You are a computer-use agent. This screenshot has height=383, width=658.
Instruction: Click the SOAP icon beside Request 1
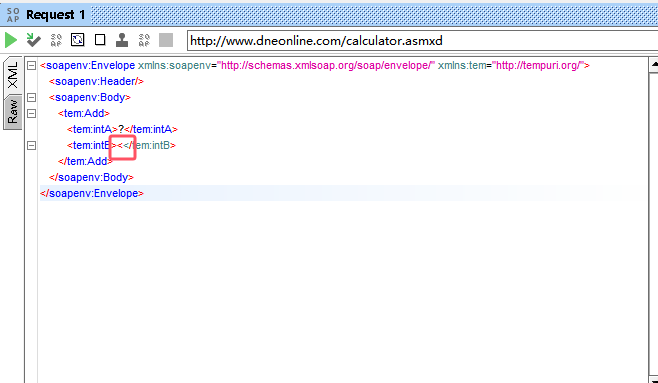click(x=13, y=15)
